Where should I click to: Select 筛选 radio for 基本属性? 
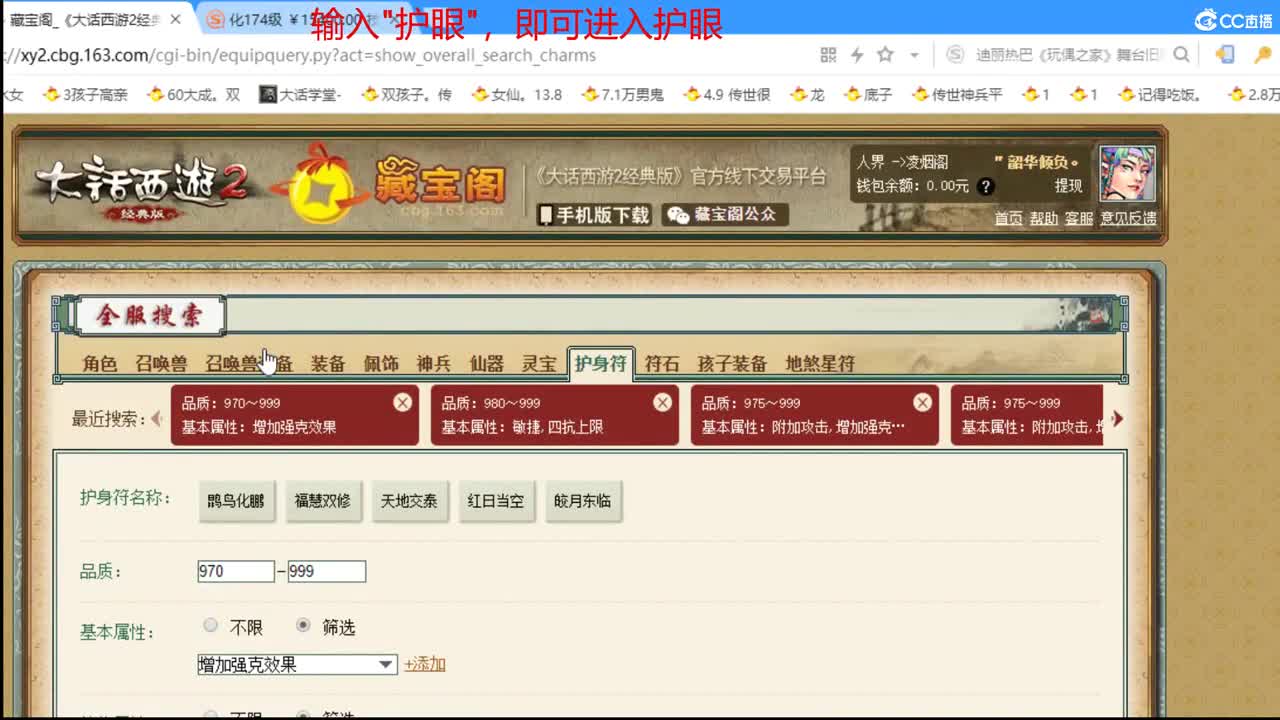[303, 626]
